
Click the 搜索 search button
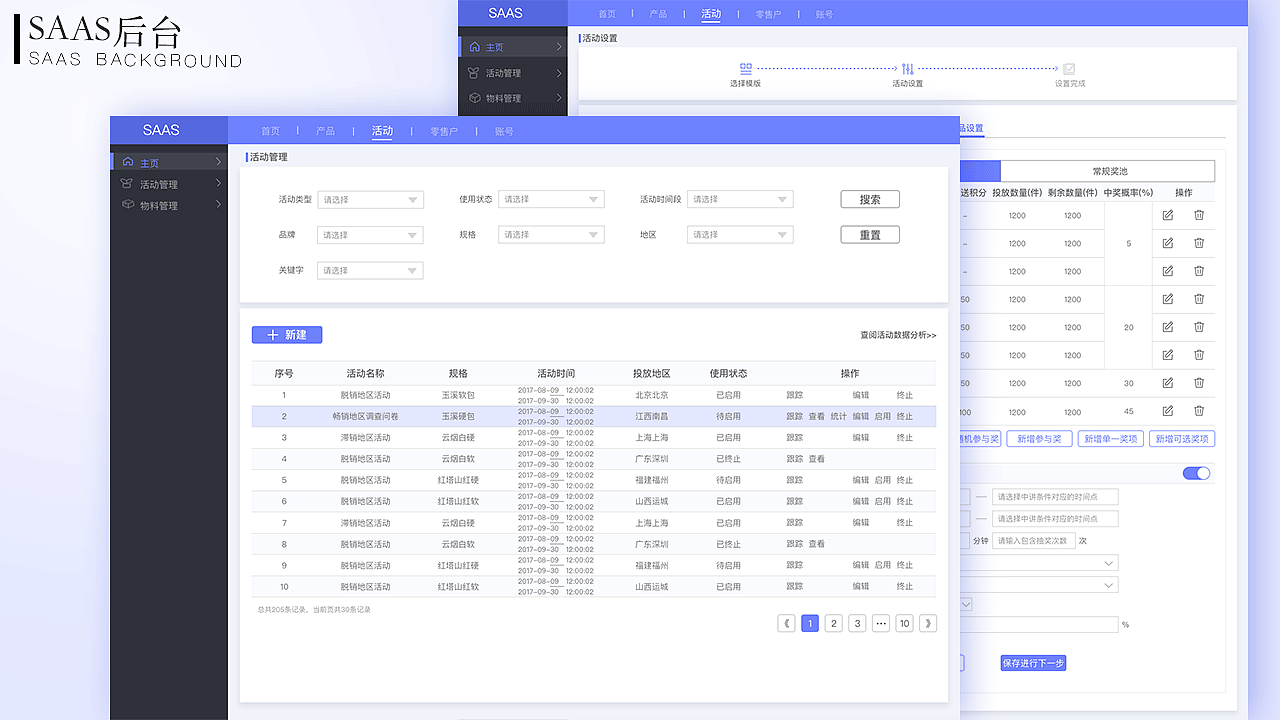[x=870, y=200]
